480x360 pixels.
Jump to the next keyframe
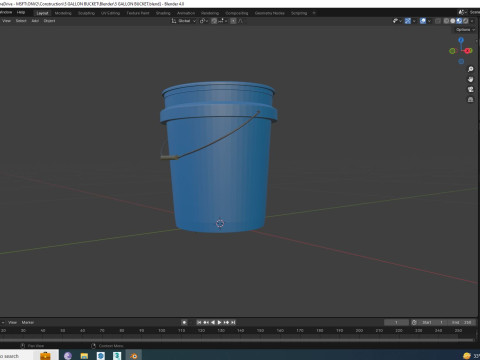click(x=226, y=322)
